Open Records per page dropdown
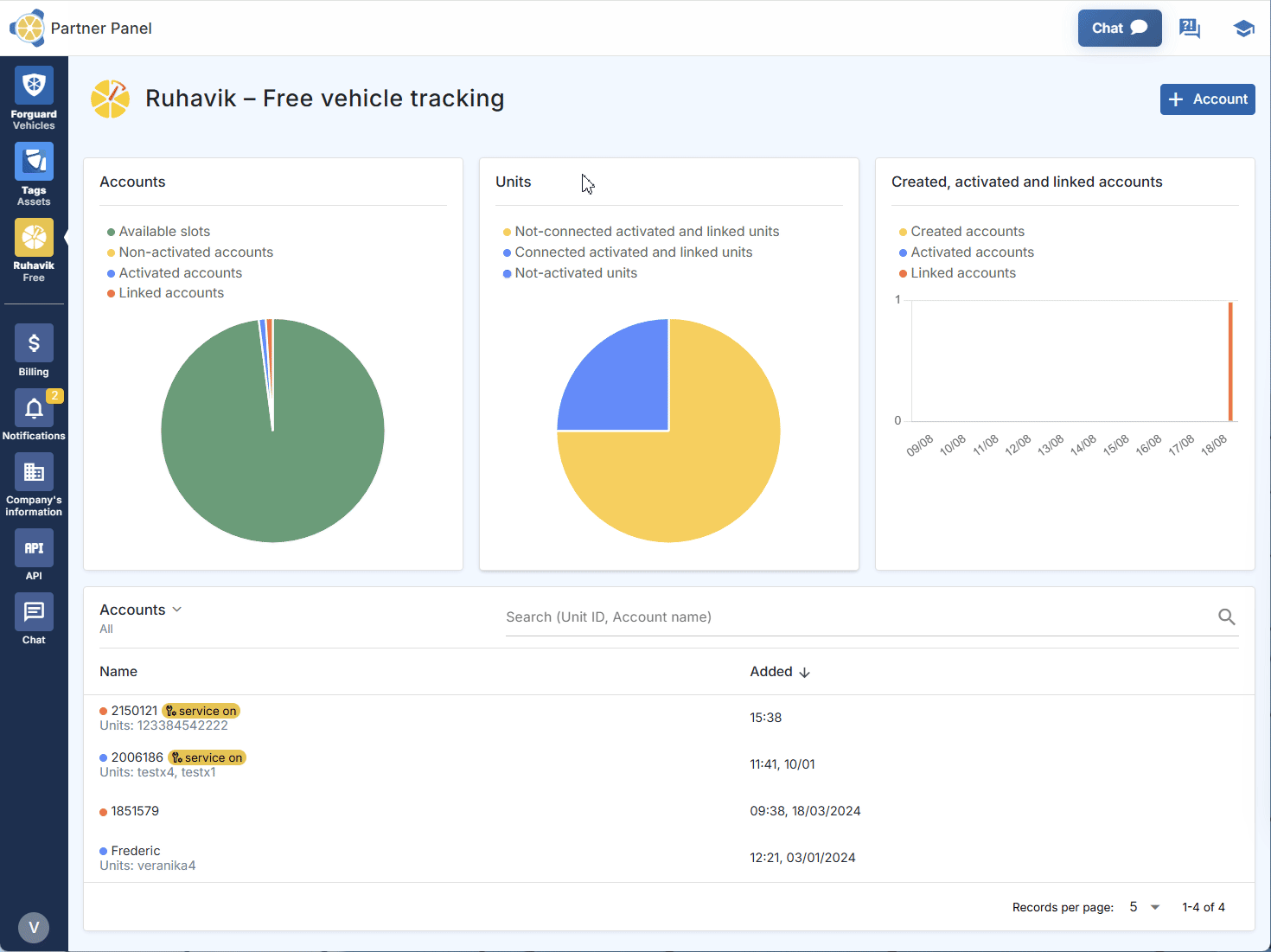 pos(1144,907)
